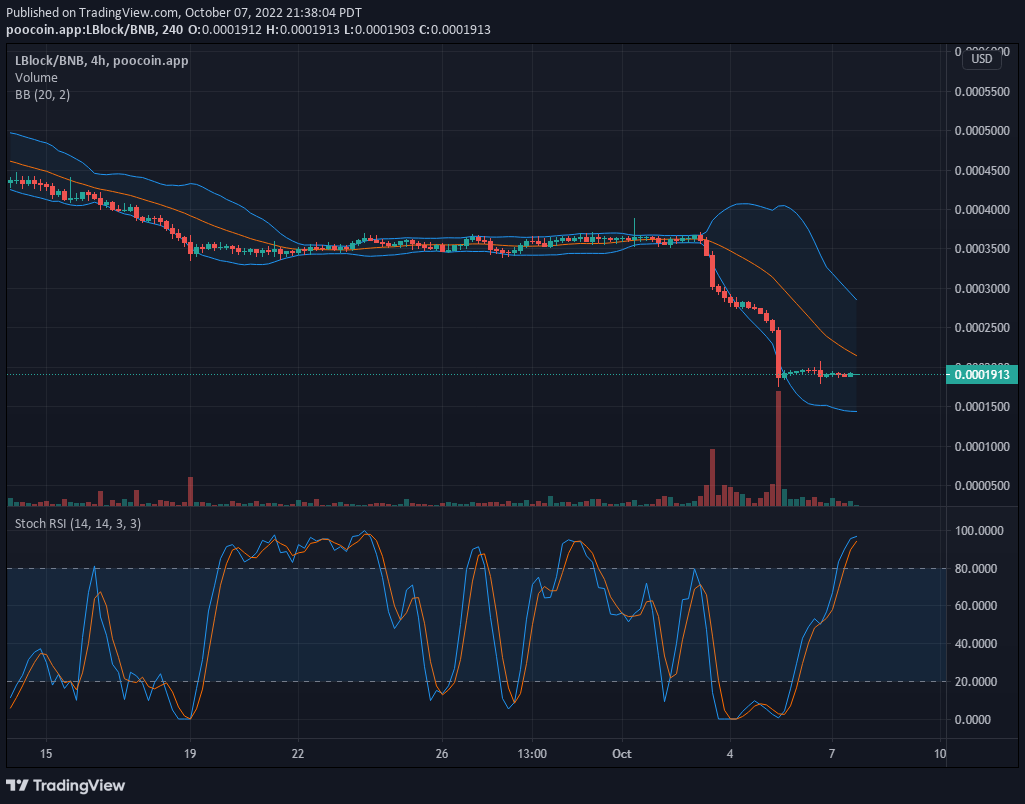Click the Stoch RSI (14, 14, 3, 3) label

(78, 524)
